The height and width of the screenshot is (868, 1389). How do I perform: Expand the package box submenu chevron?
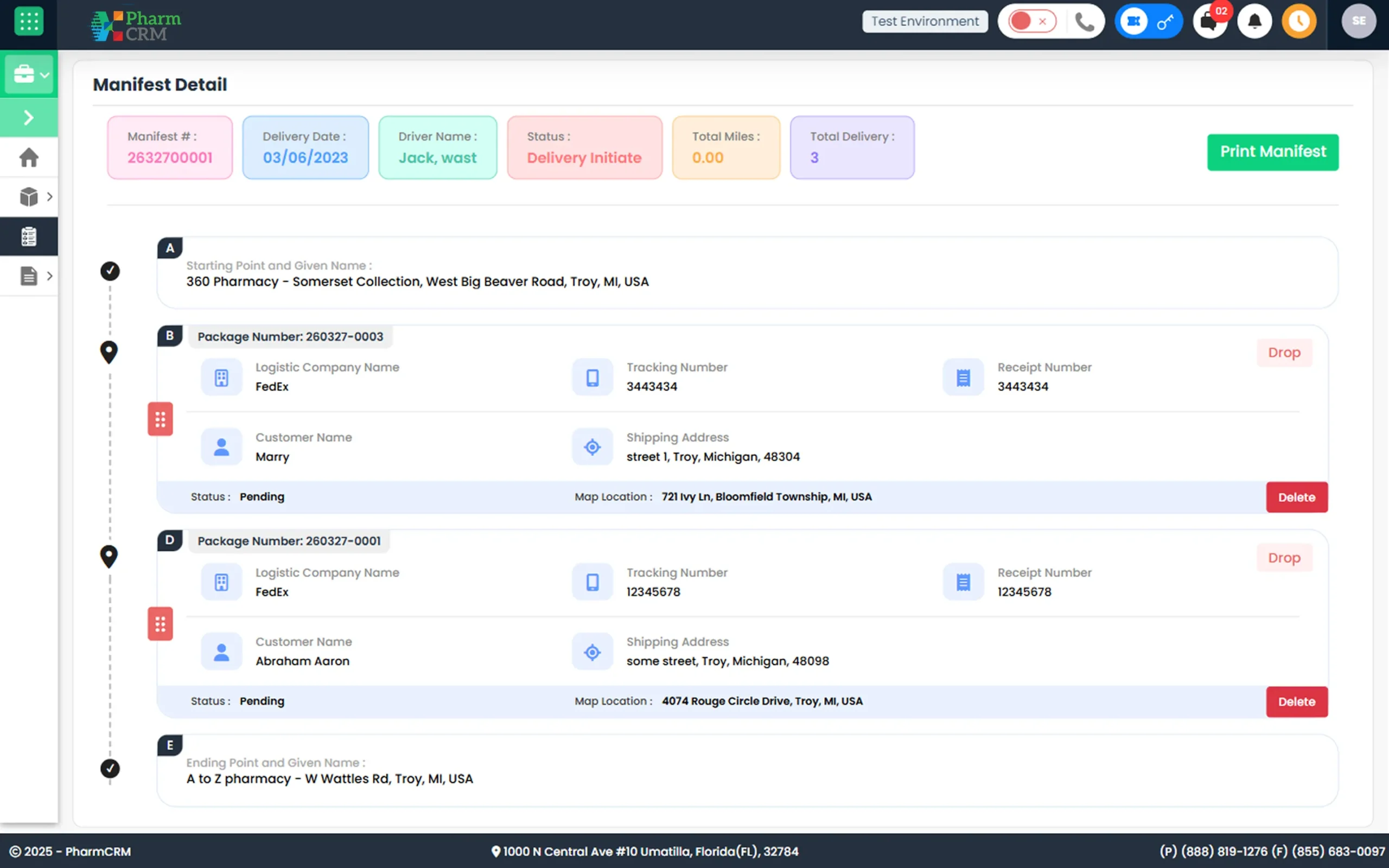pyautogui.click(x=50, y=197)
